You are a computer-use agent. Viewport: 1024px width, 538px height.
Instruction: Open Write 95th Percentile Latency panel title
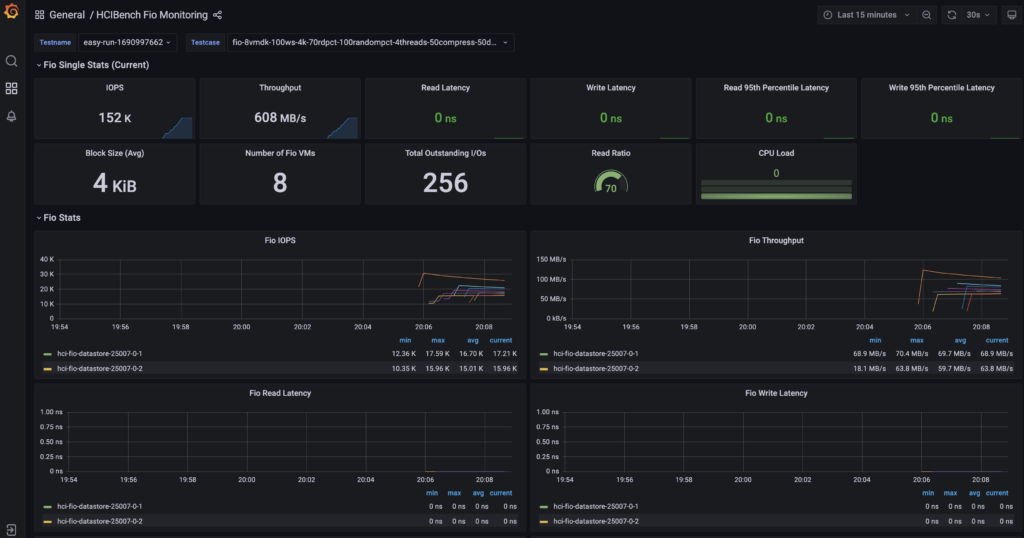(941, 87)
